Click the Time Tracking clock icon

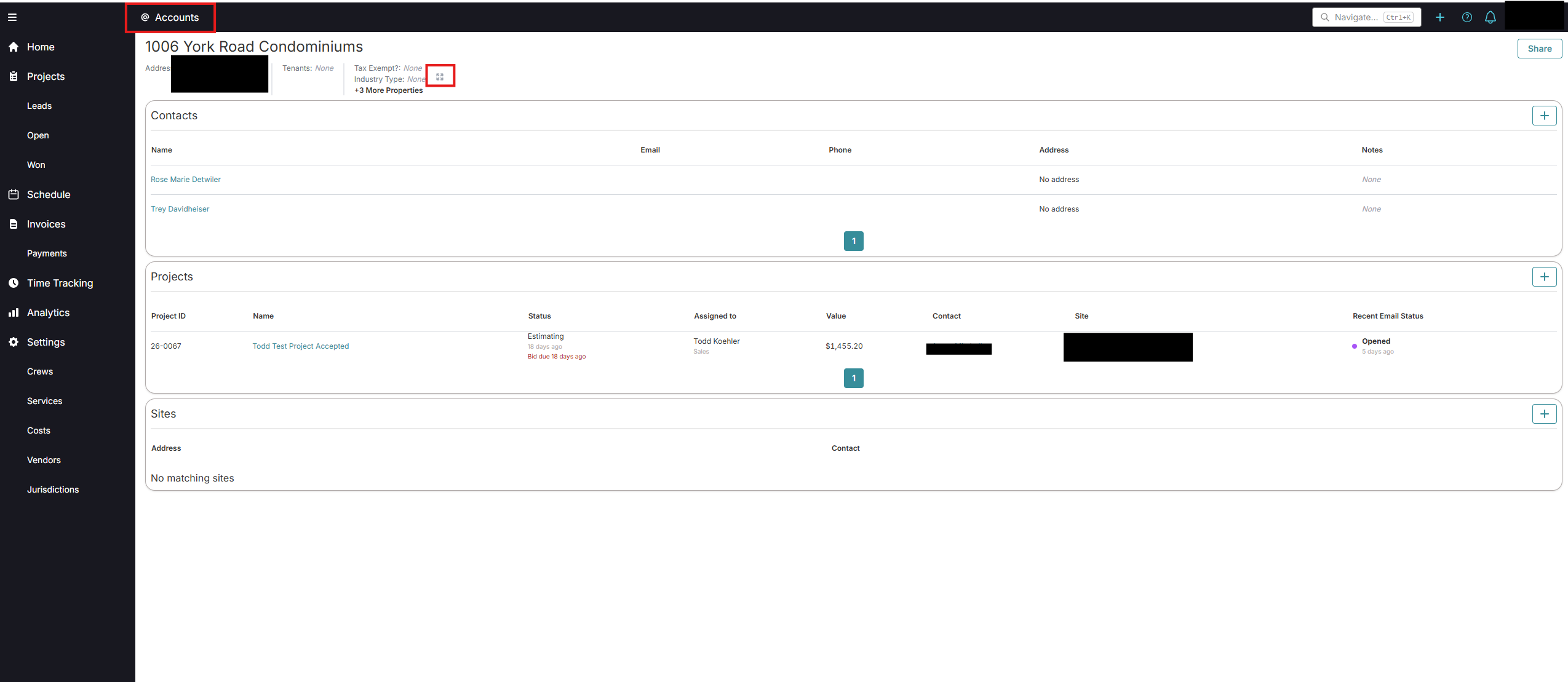coord(14,283)
